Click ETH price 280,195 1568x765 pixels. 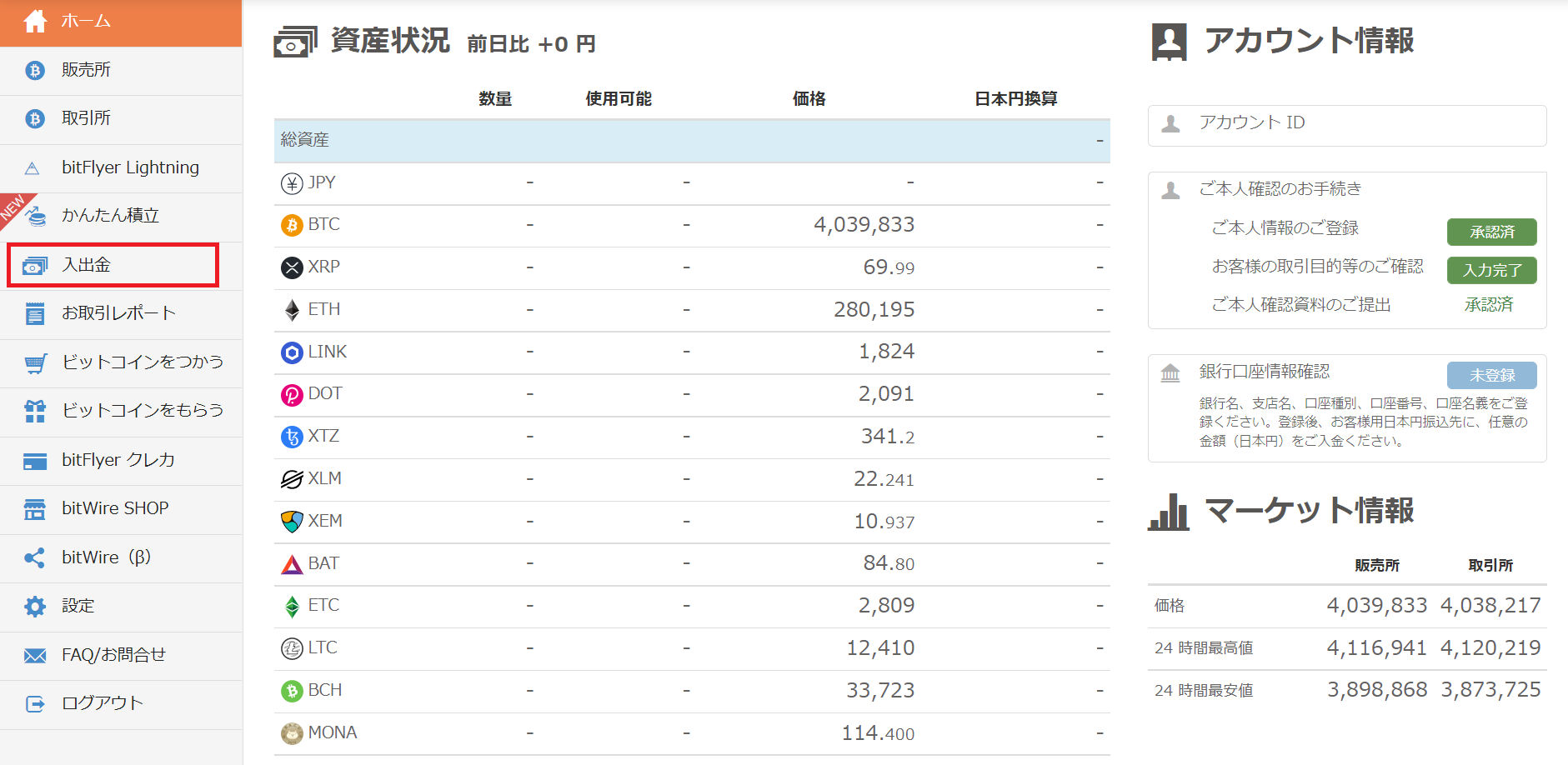pyautogui.click(x=874, y=310)
